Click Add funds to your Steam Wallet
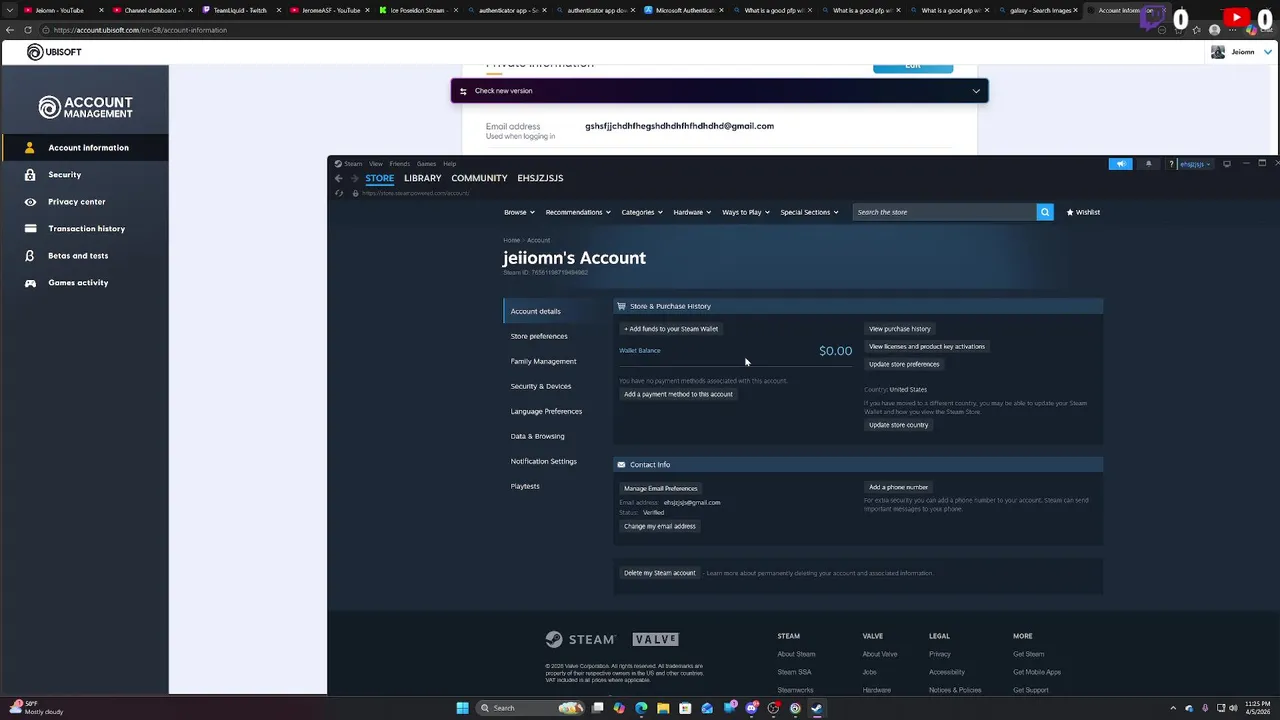 coord(671,329)
